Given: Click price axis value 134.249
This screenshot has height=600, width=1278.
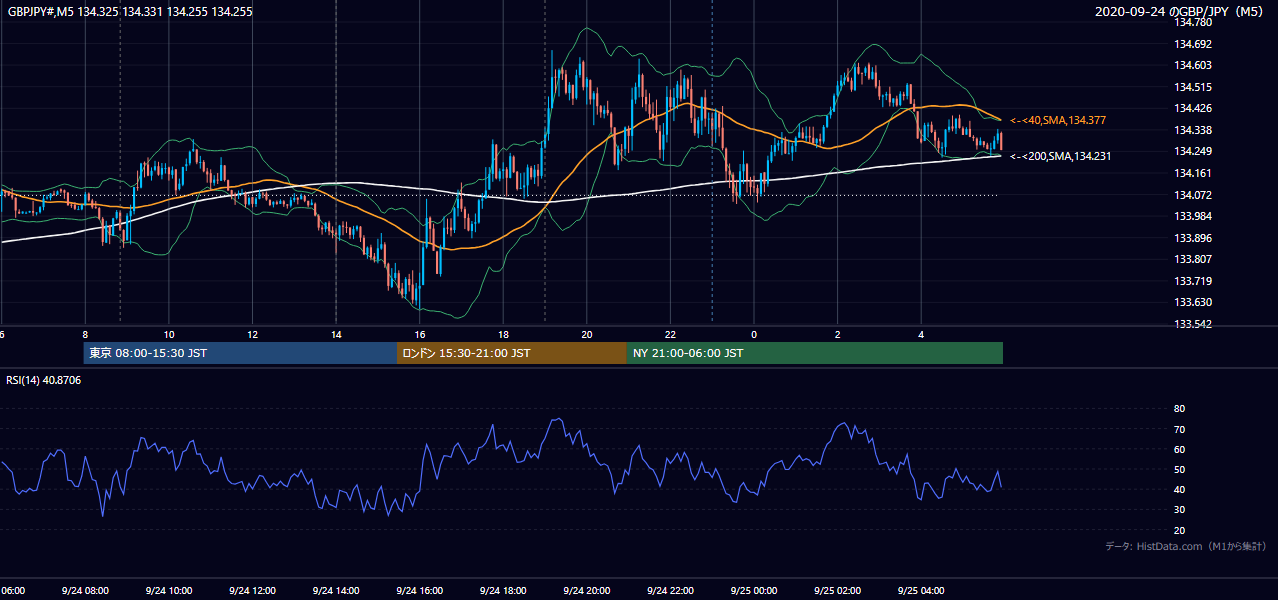Looking at the screenshot, I should [x=1193, y=151].
